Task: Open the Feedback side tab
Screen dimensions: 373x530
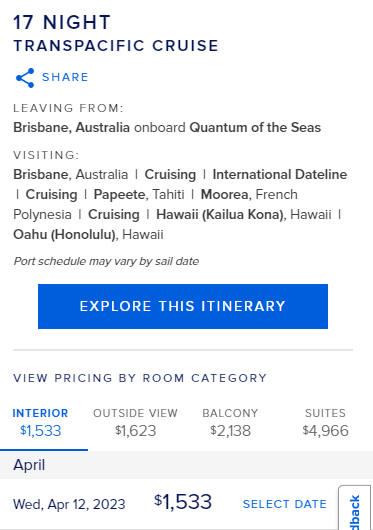Action: coord(354,508)
